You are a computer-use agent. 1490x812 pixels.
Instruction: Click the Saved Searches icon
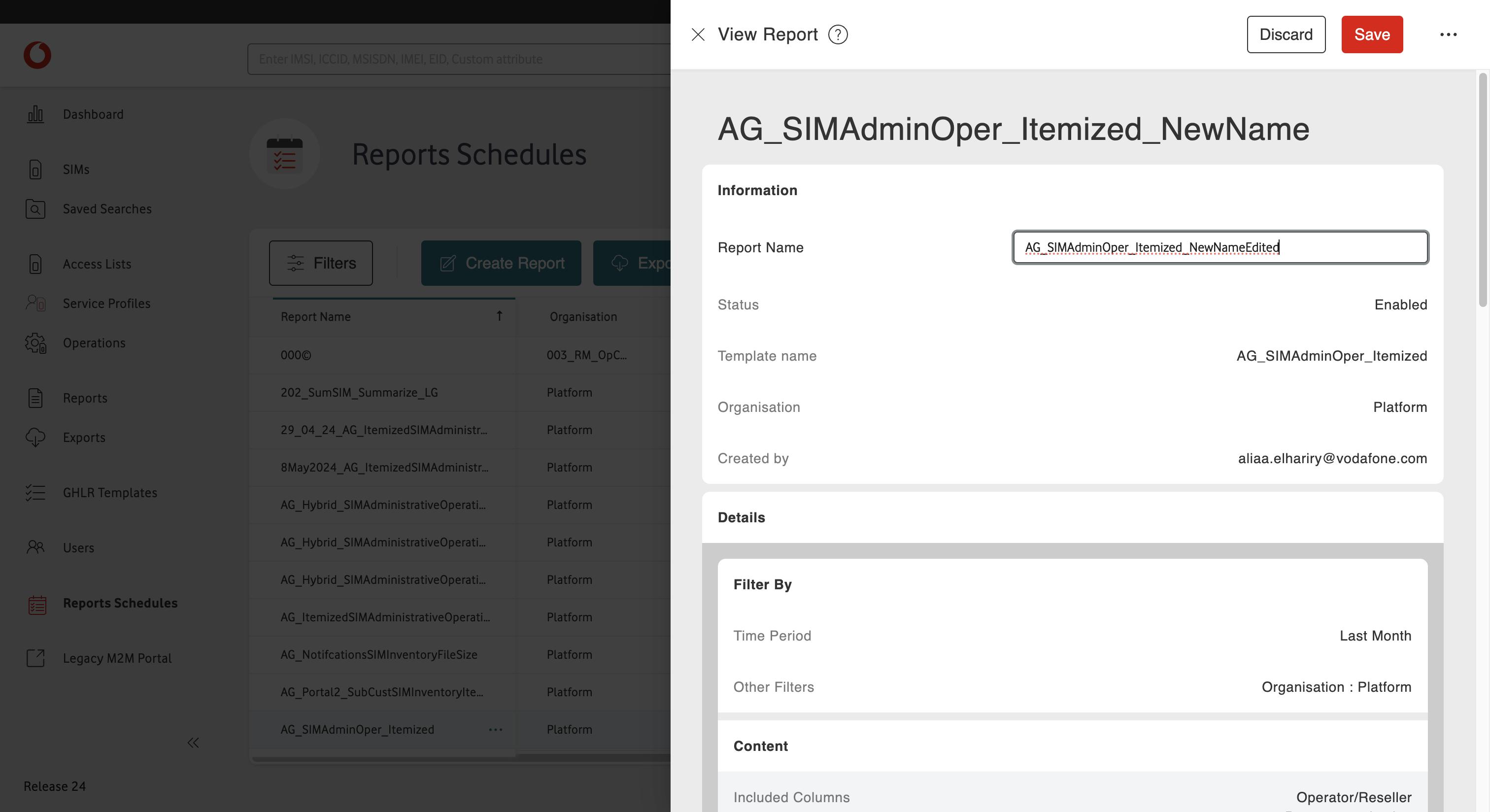click(35, 209)
